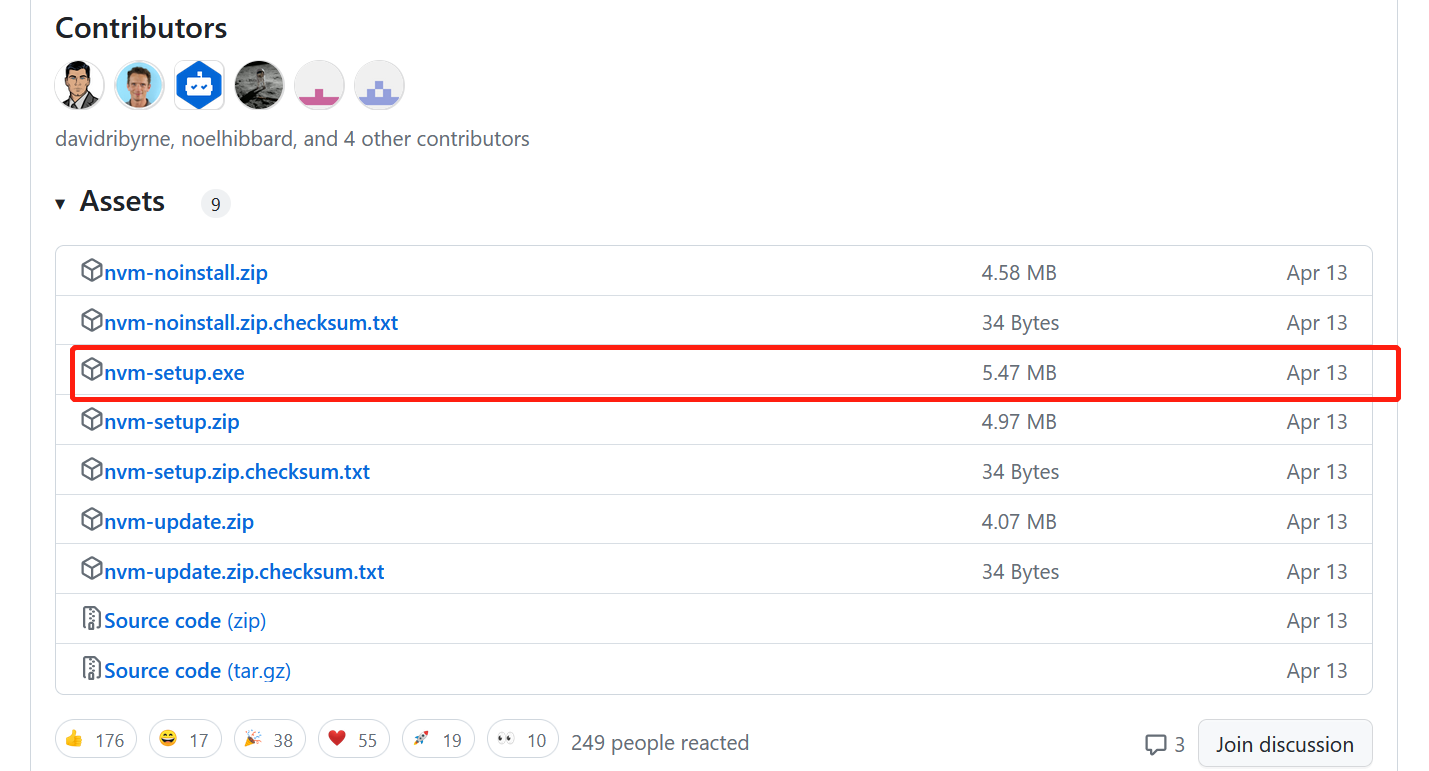Open the pink identicon contributor avatar

pyautogui.click(x=320, y=86)
